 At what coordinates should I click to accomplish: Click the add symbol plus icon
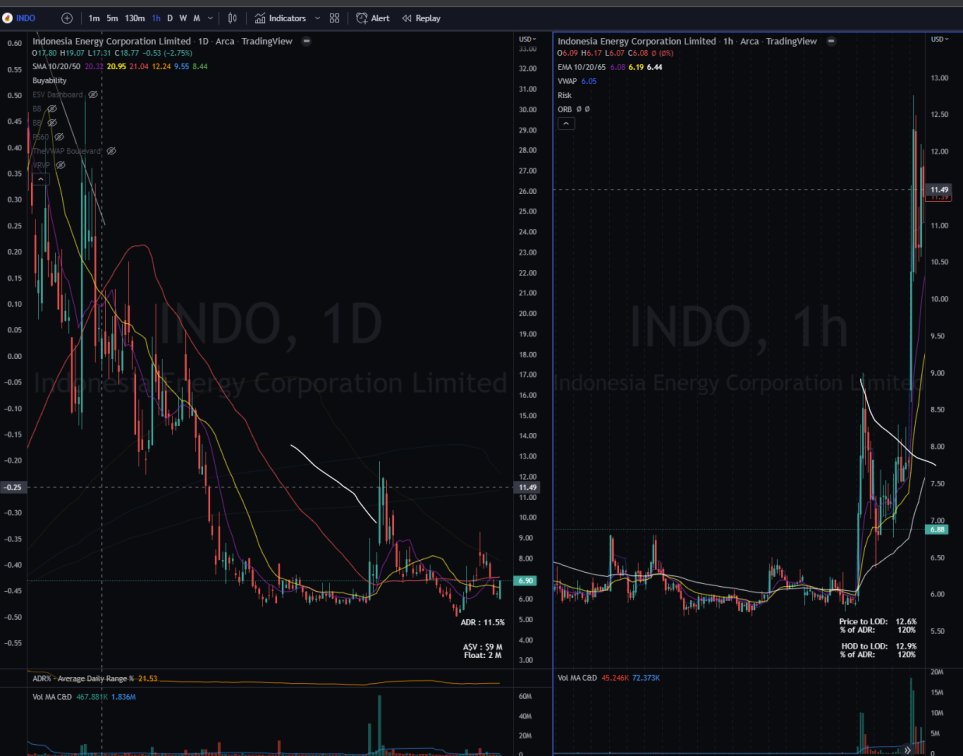coord(67,18)
